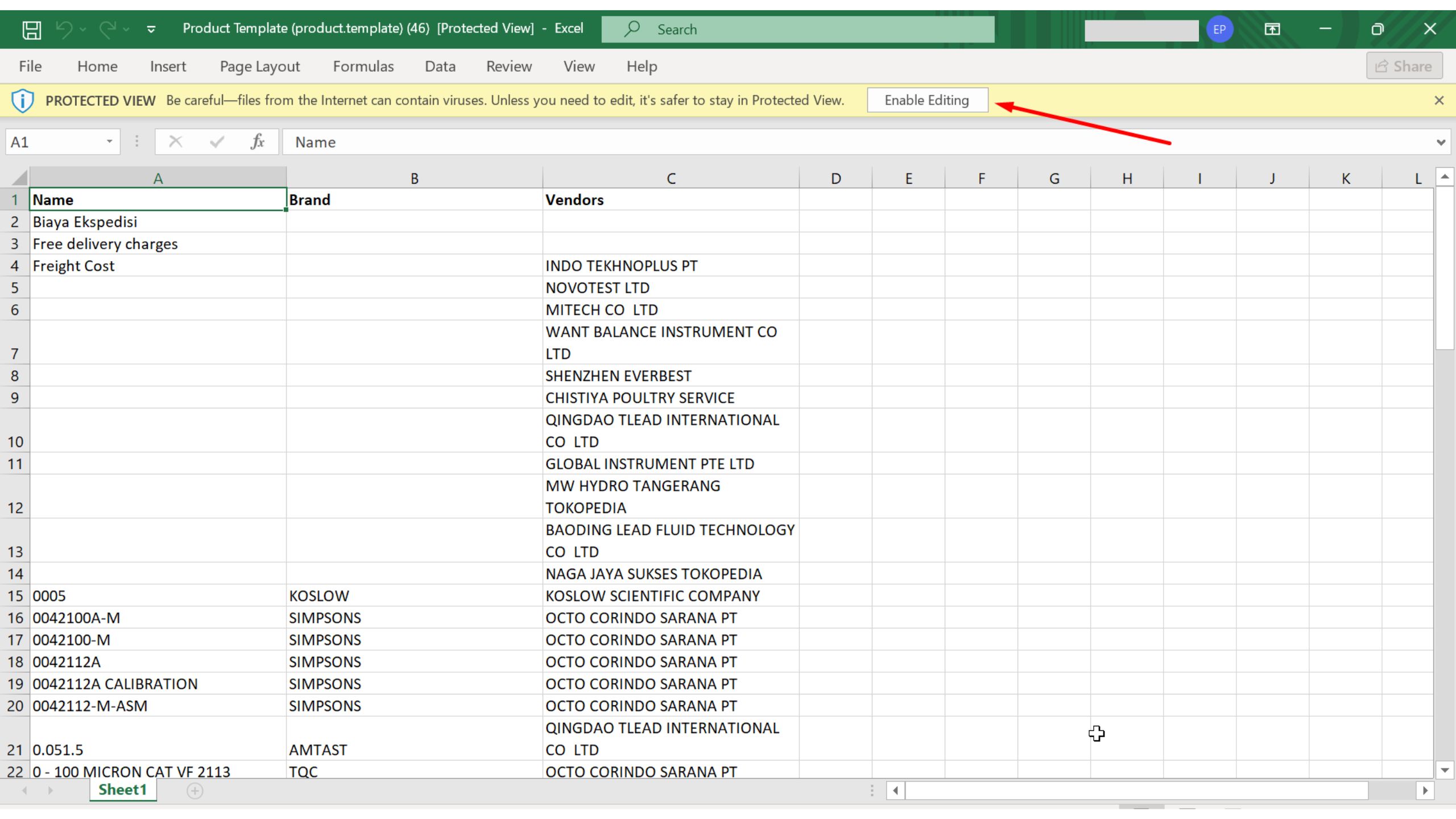Click horizontal scrollbar right arrow
1456x819 pixels.
1425,791
